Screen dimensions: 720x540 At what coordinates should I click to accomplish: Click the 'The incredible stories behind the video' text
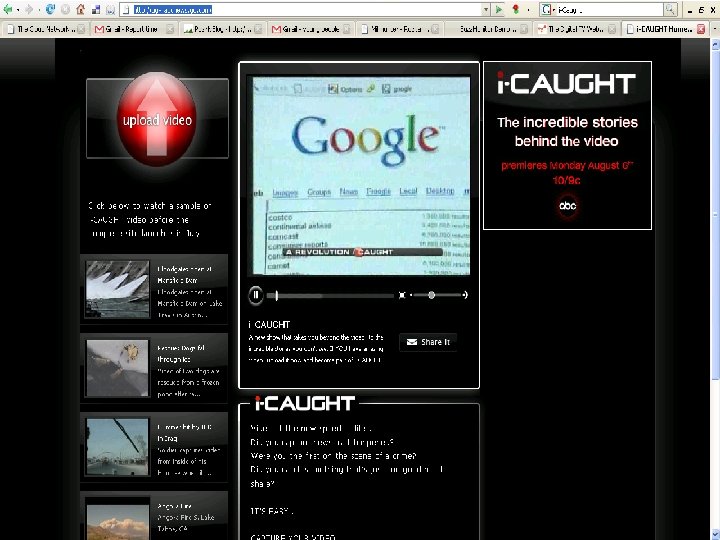[567, 132]
